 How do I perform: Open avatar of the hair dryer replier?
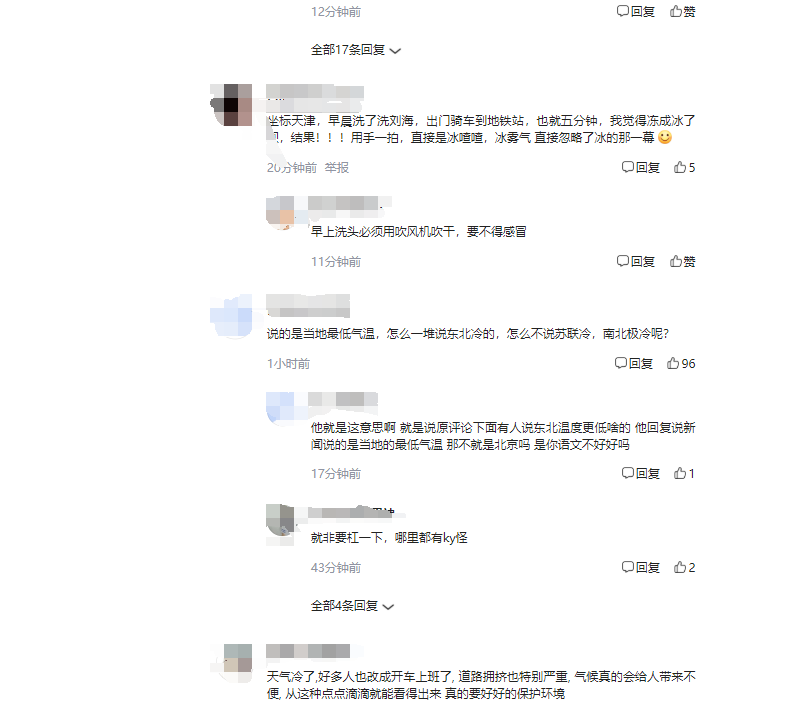pos(280,211)
